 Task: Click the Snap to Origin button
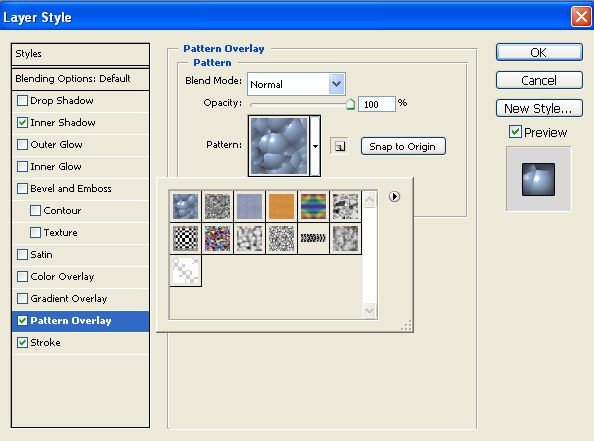[403, 146]
